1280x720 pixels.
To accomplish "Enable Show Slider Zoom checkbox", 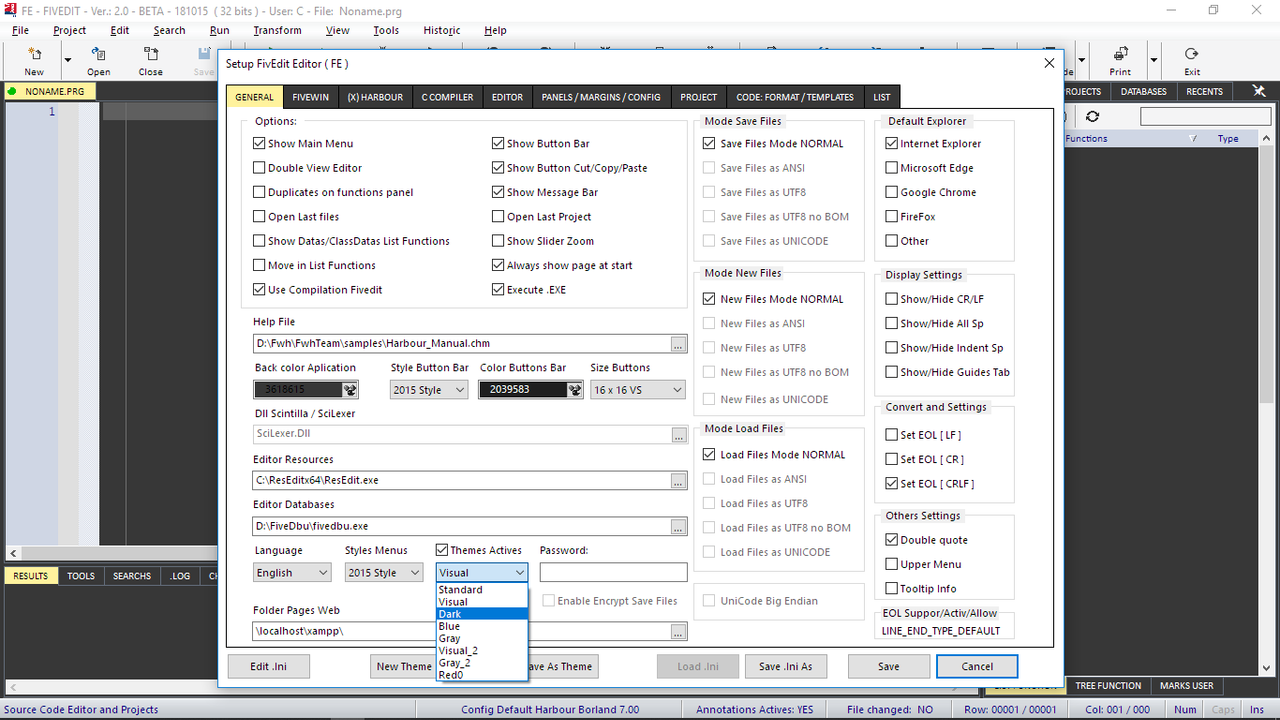I will [498, 241].
